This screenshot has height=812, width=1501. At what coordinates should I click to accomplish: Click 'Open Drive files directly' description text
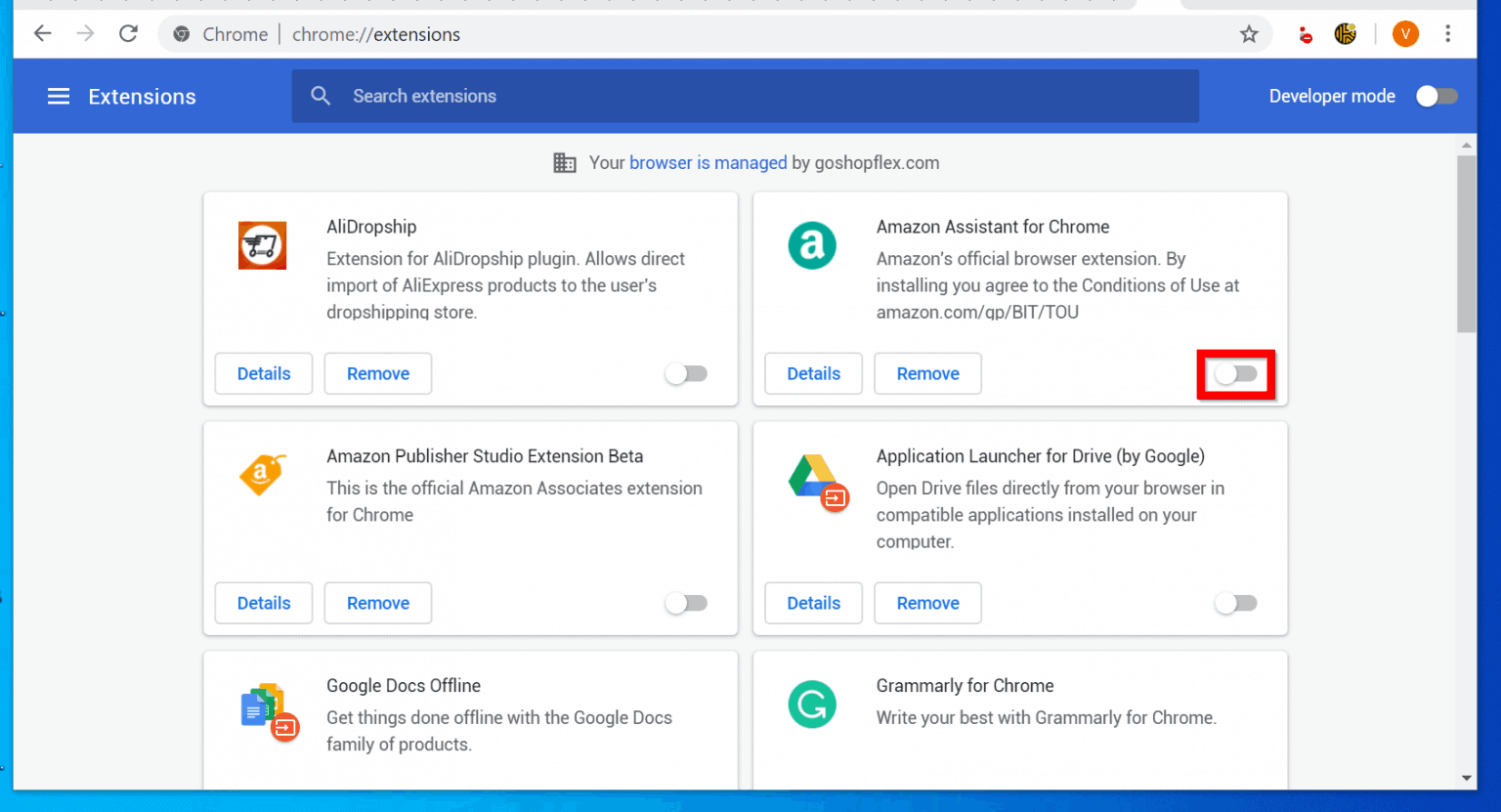pyautogui.click(x=1051, y=515)
